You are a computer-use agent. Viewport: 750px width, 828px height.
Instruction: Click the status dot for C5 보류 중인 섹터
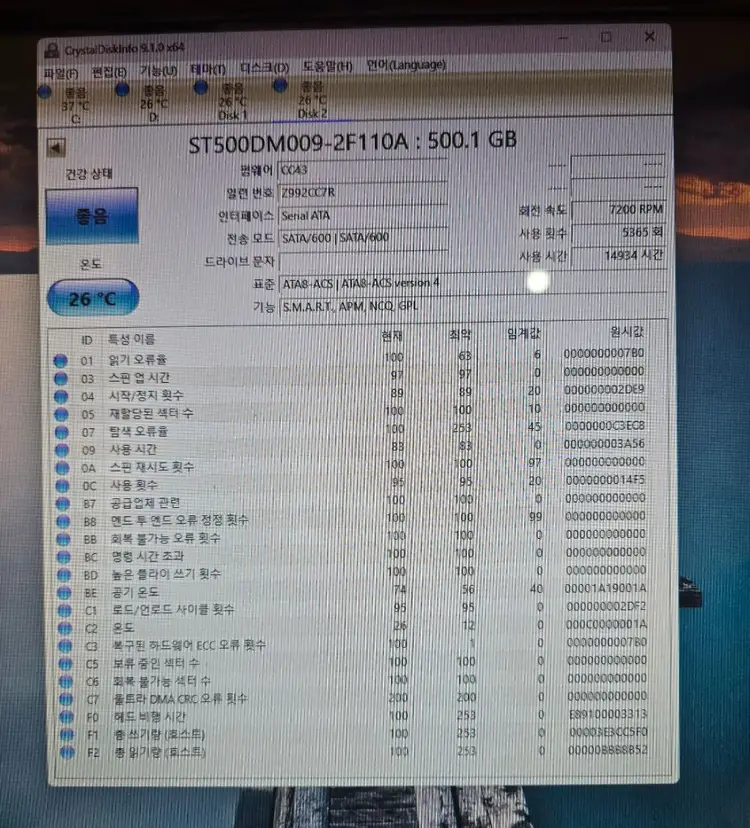coord(65,664)
